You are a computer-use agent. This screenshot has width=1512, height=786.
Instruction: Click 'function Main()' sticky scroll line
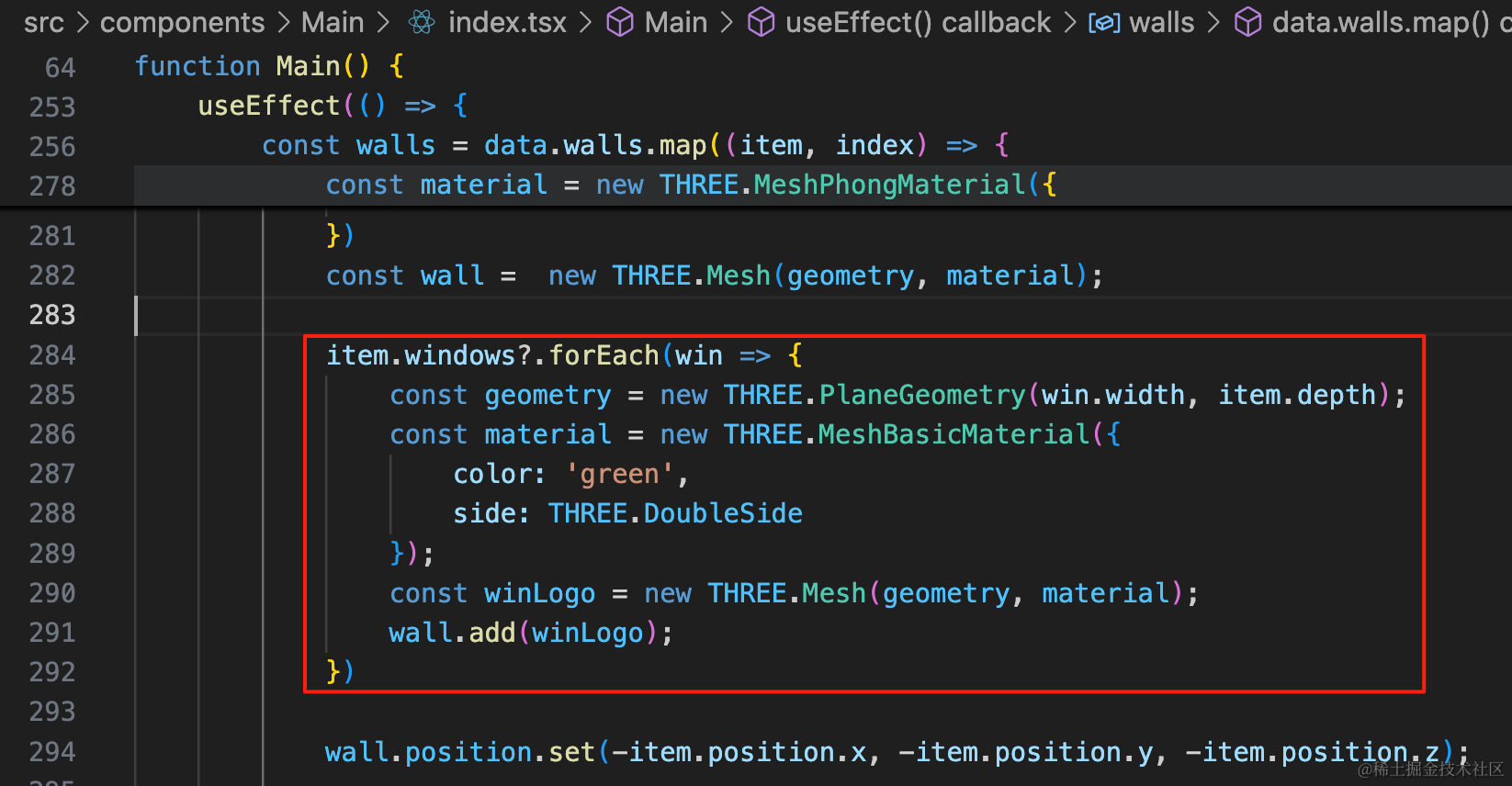(269, 66)
